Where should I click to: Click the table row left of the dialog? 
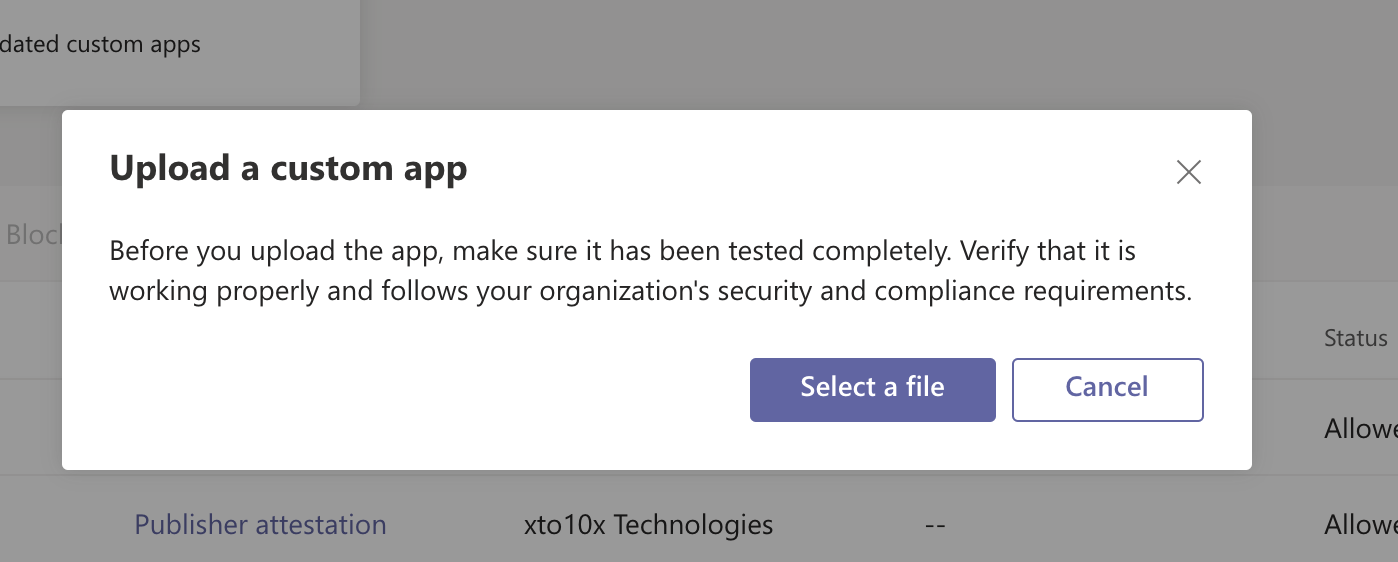pos(30,428)
